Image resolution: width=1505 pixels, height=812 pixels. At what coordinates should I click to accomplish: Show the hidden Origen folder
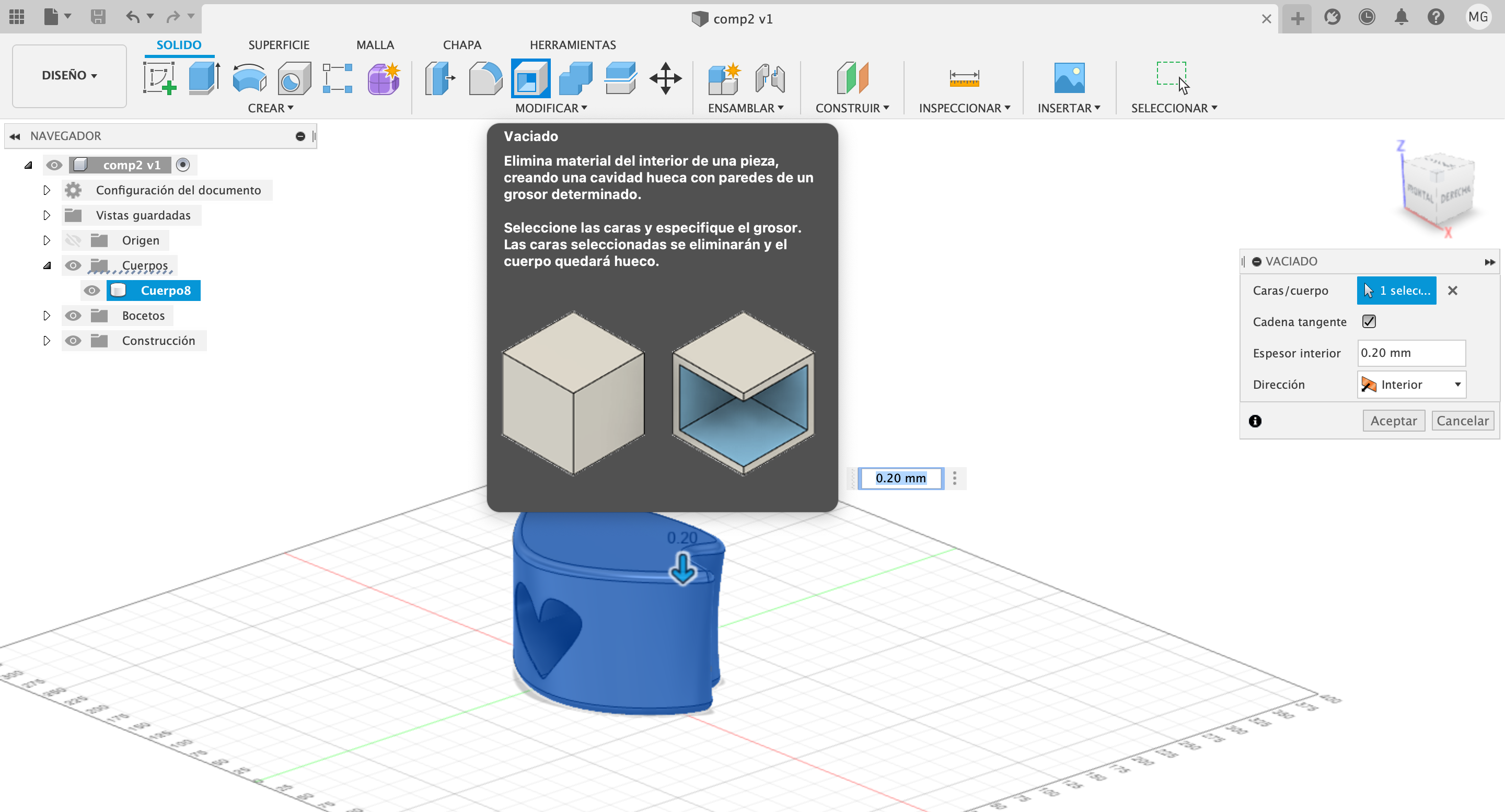point(73,240)
